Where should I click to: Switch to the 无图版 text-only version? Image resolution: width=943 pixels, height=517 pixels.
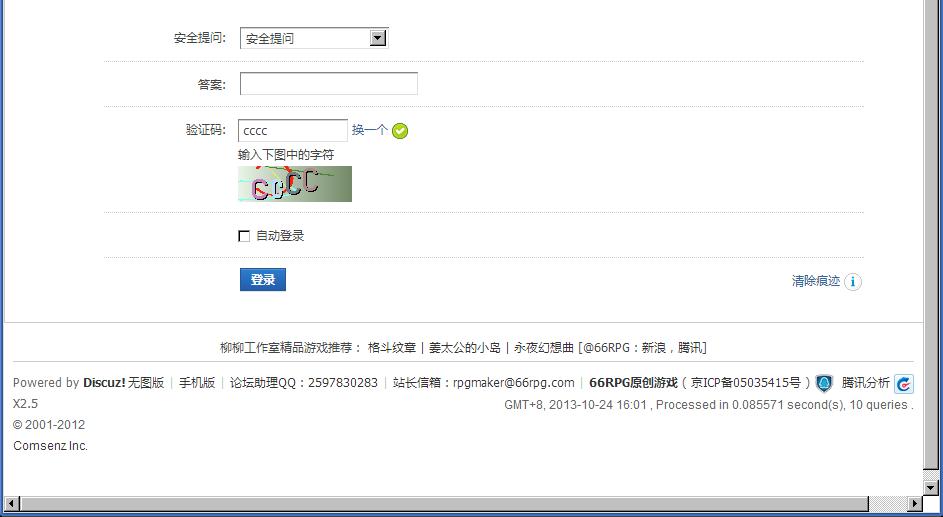[146, 382]
